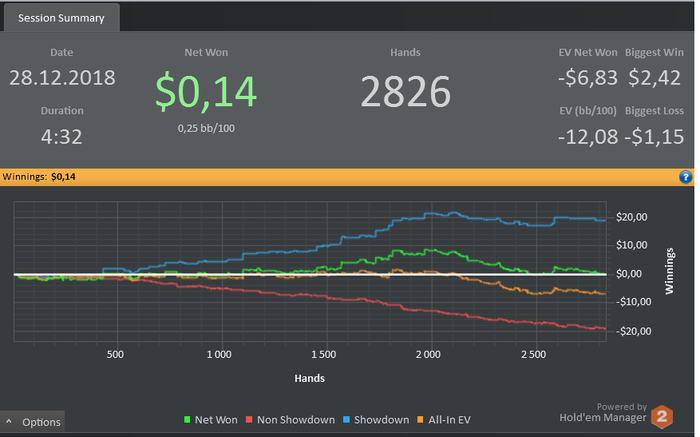Viewport: 700px width, 437px height.
Task: Click the 0,25 bb/100 text
Action: pyautogui.click(x=206, y=129)
